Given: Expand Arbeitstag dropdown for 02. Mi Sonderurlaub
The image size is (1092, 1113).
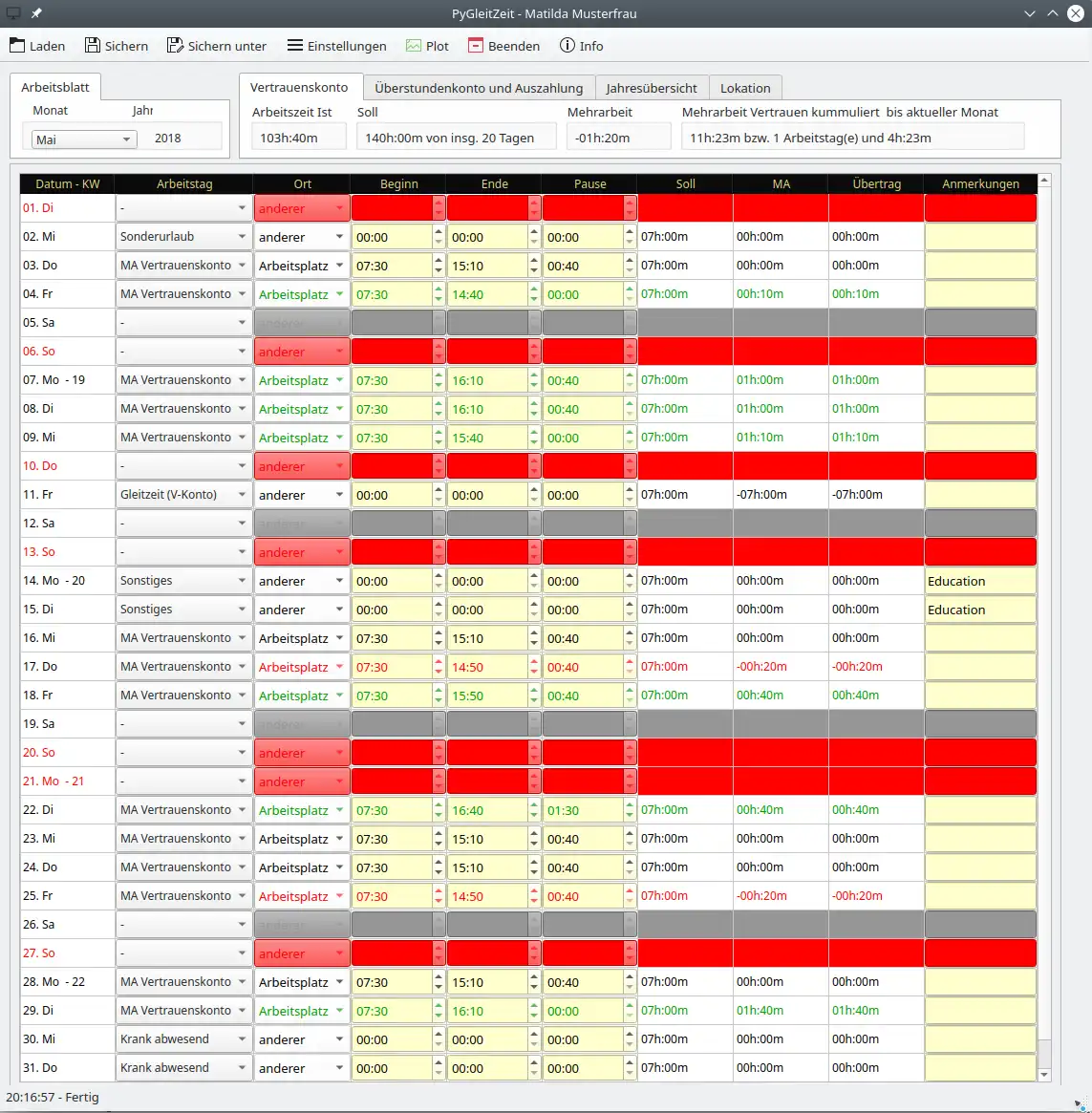Looking at the screenshot, I should [x=183, y=236].
